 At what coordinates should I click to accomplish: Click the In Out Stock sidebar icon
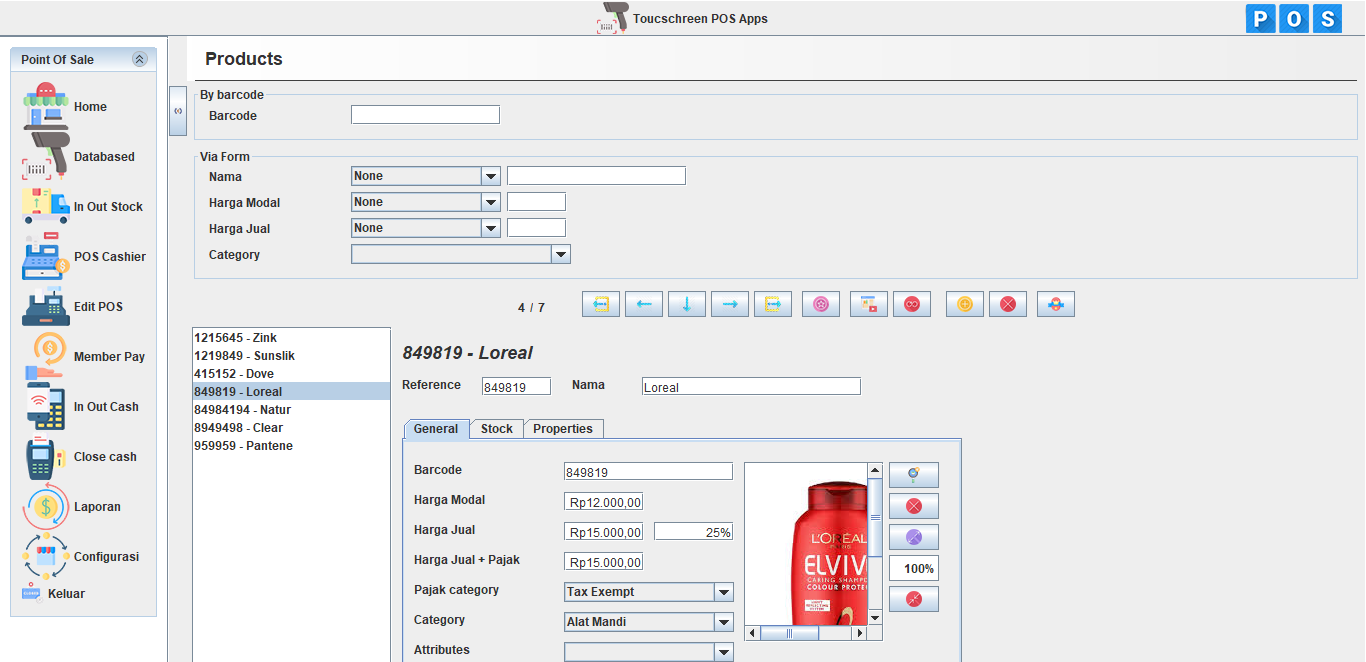(x=44, y=206)
